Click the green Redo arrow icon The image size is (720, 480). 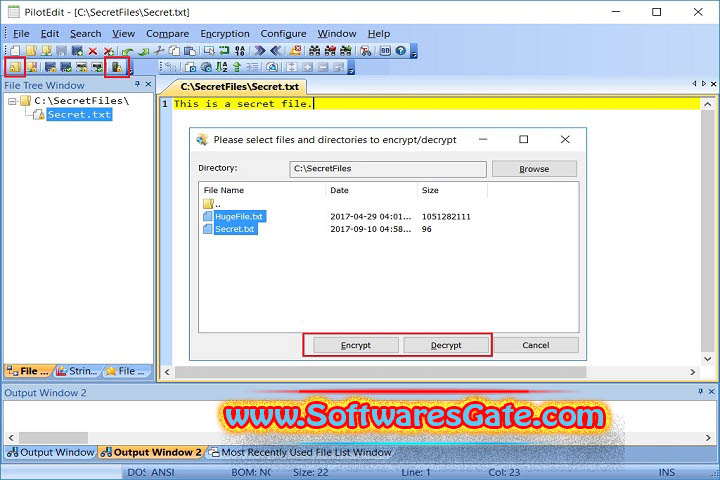tap(144, 51)
